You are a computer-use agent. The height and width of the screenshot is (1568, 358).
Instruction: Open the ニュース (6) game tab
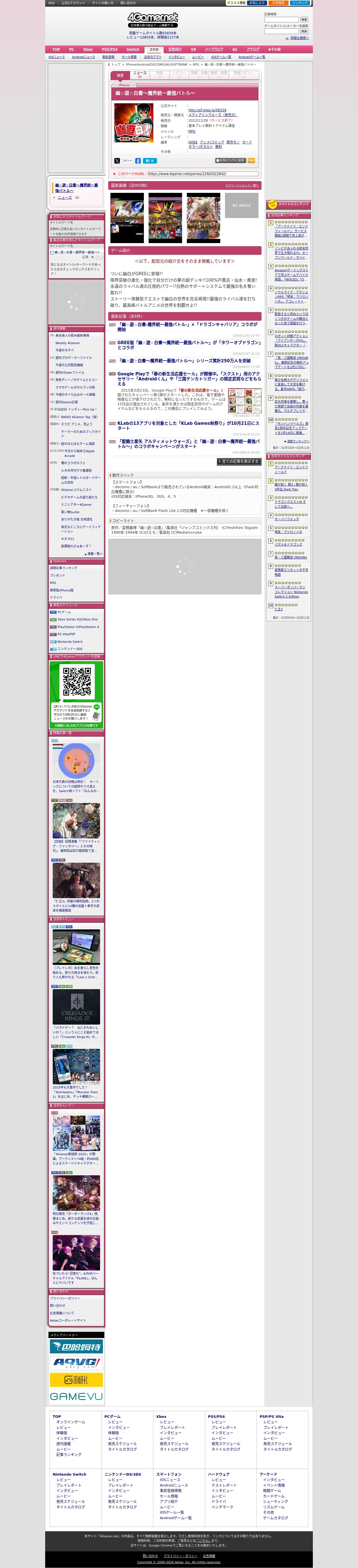coord(140,75)
